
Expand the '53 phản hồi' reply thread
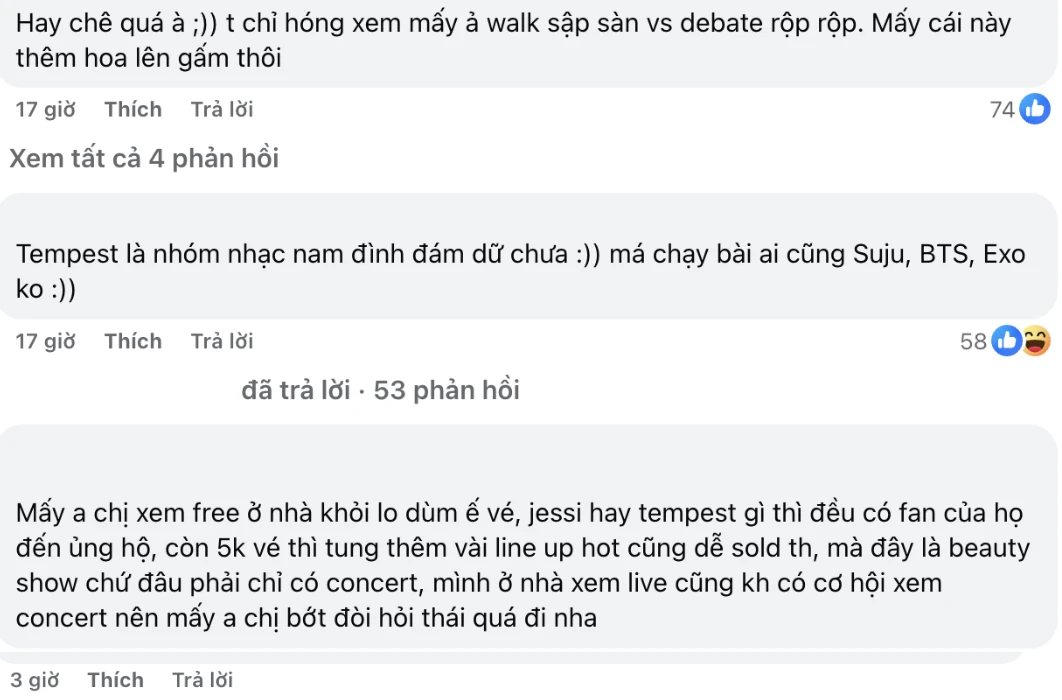pos(446,390)
